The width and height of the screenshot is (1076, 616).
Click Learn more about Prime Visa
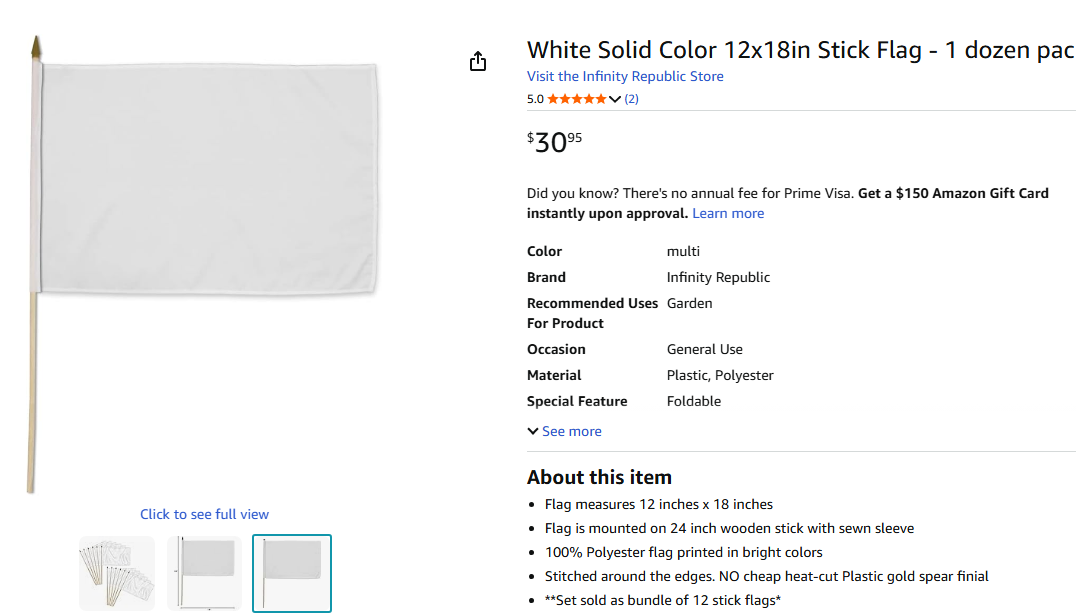pyautogui.click(x=728, y=213)
